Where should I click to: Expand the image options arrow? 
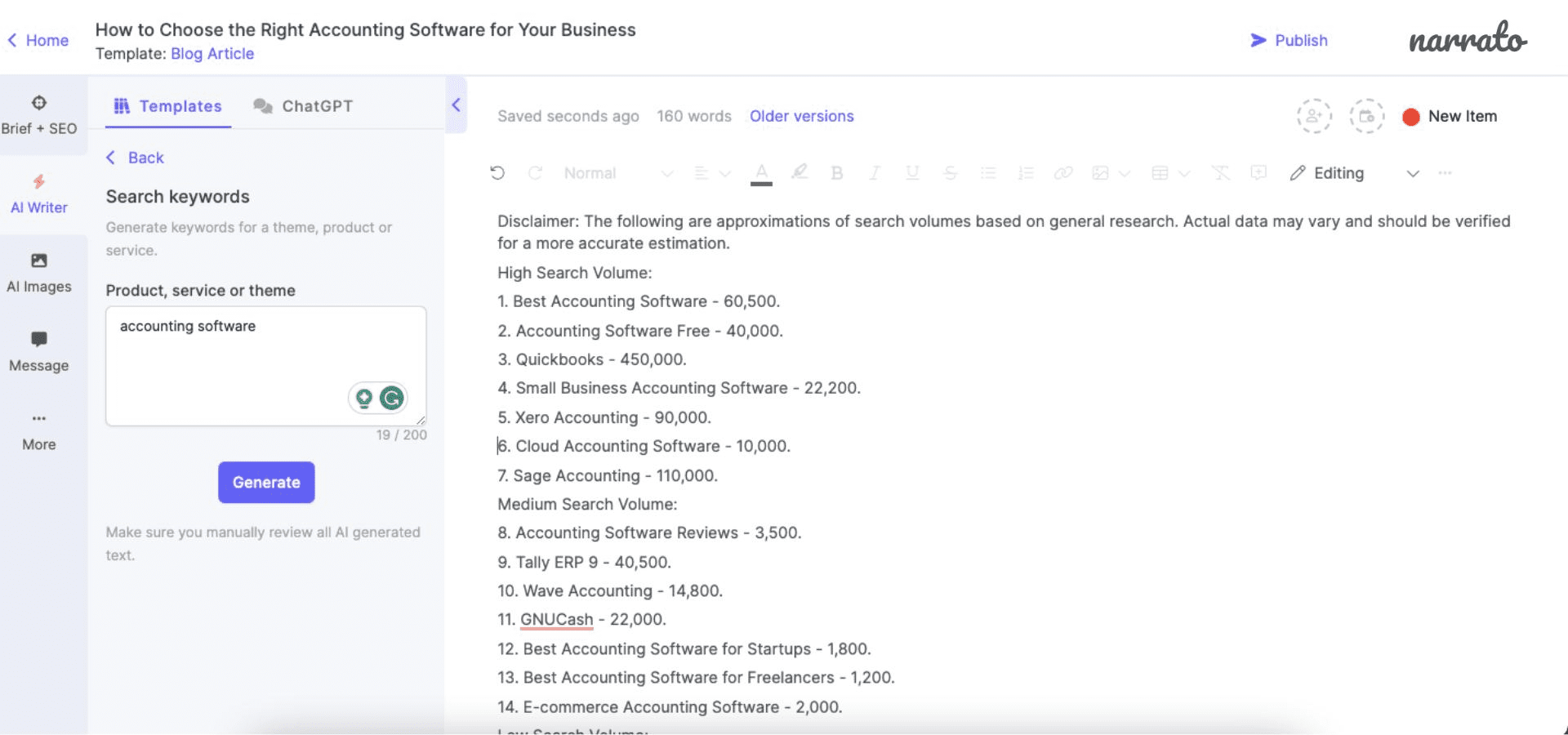coord(1125,173)
